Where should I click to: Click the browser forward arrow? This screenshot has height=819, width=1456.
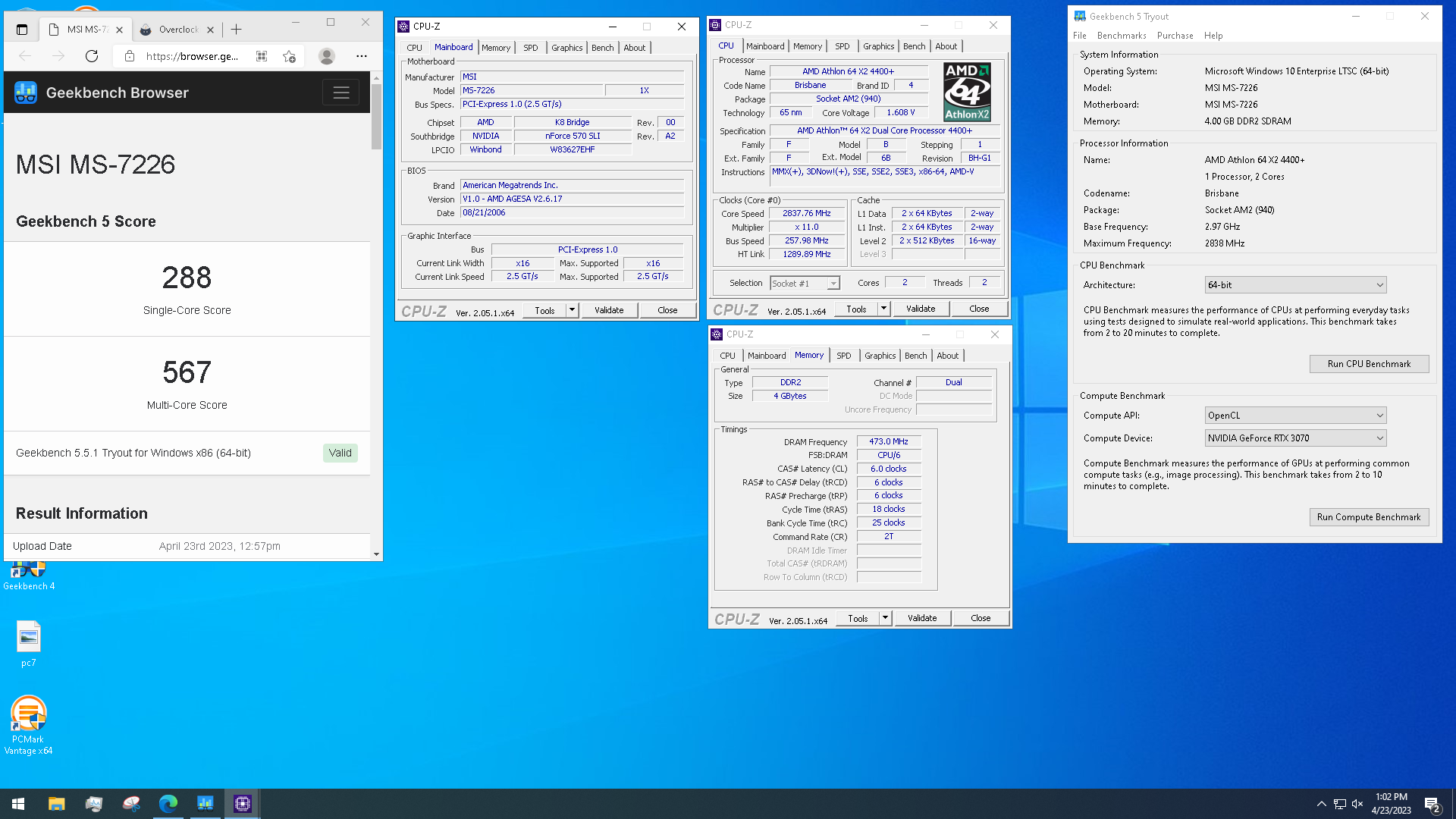pyautogui.click(x=58, y=56)
